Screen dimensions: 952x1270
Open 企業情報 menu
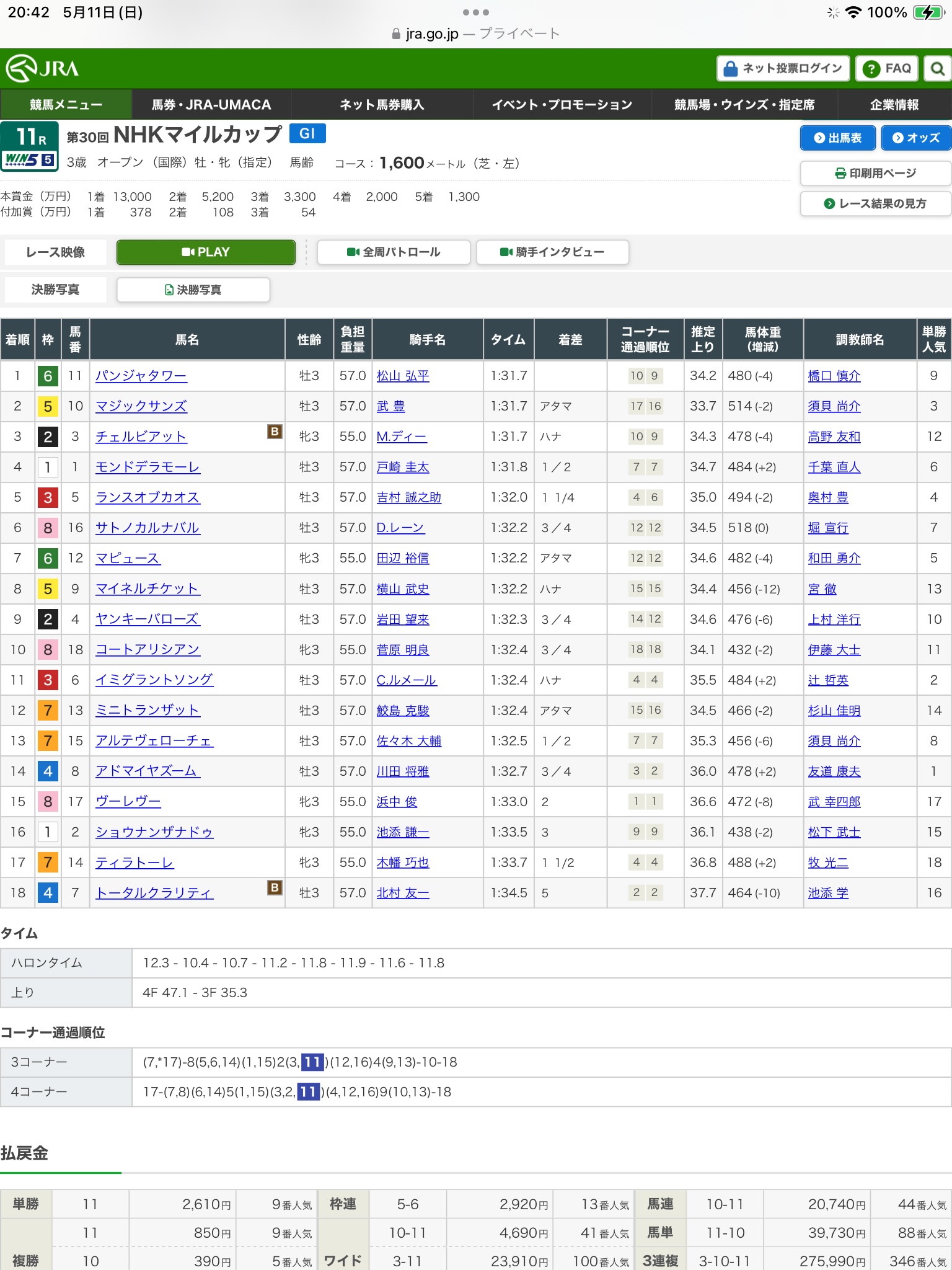pos(894,104)
